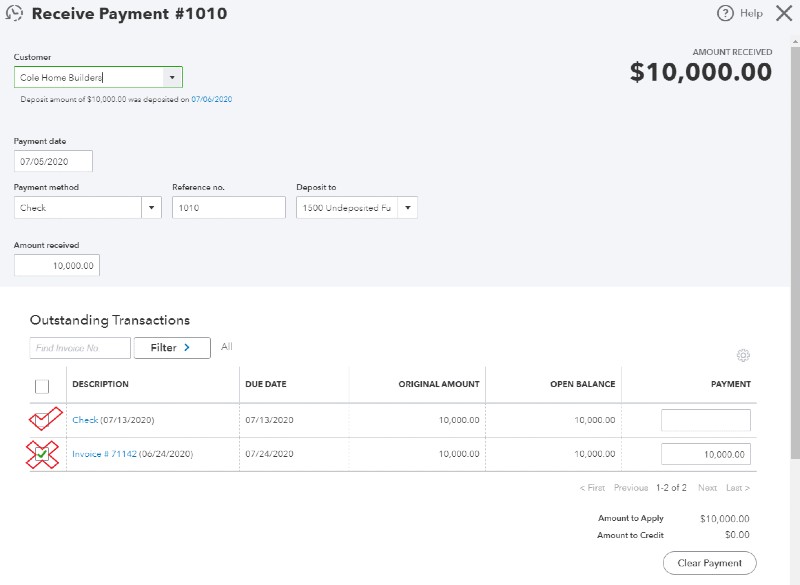Viewport: 800px width, 585px height.
Task: Open table settings gear icon
Action: pos(743,355)
